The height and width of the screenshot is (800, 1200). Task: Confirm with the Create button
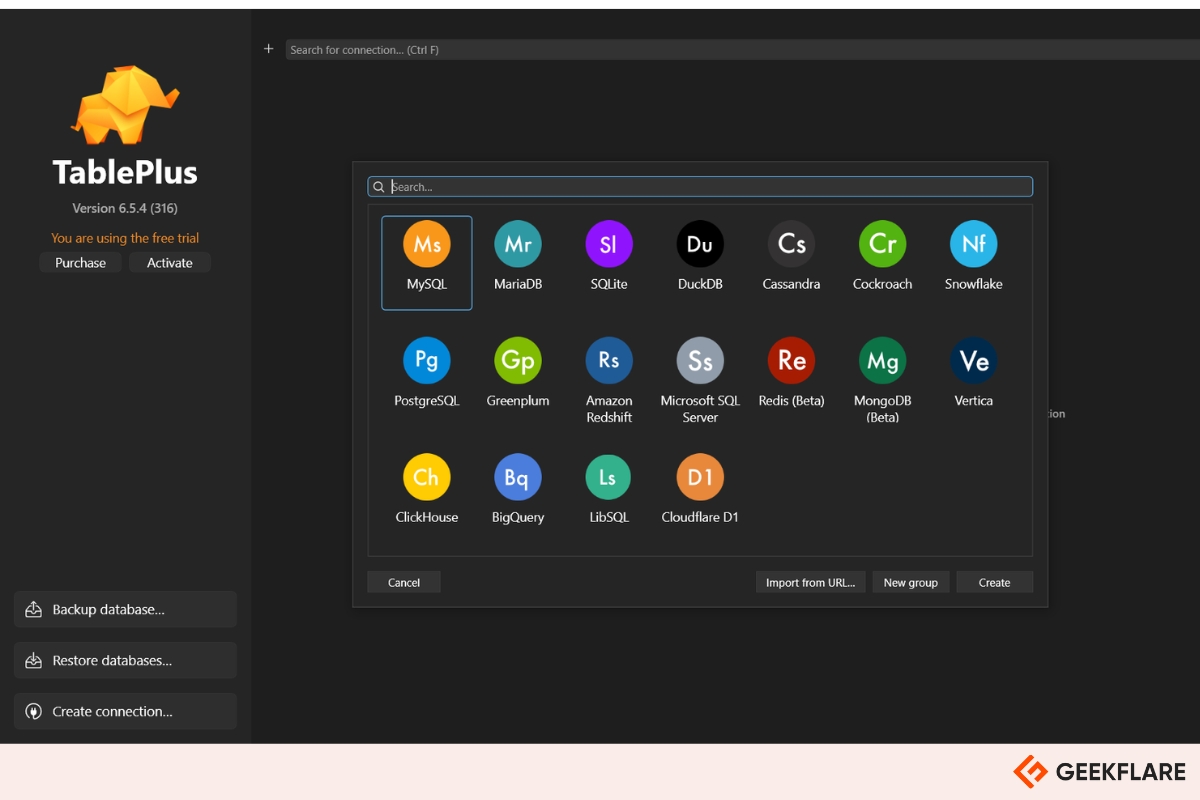995,582
